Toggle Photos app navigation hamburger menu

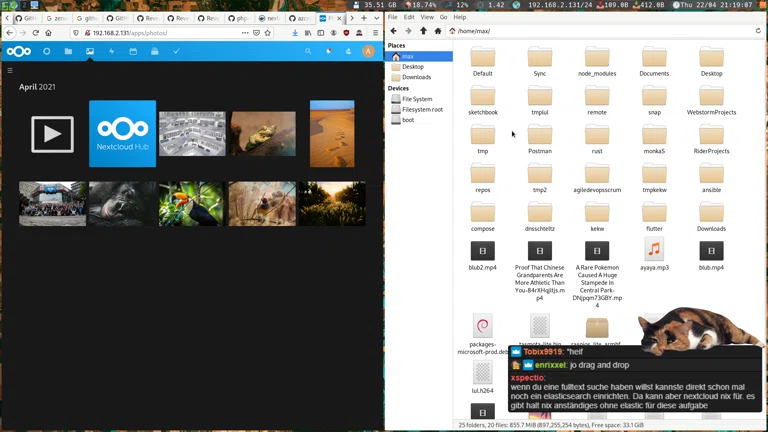(x=10, y=71)
